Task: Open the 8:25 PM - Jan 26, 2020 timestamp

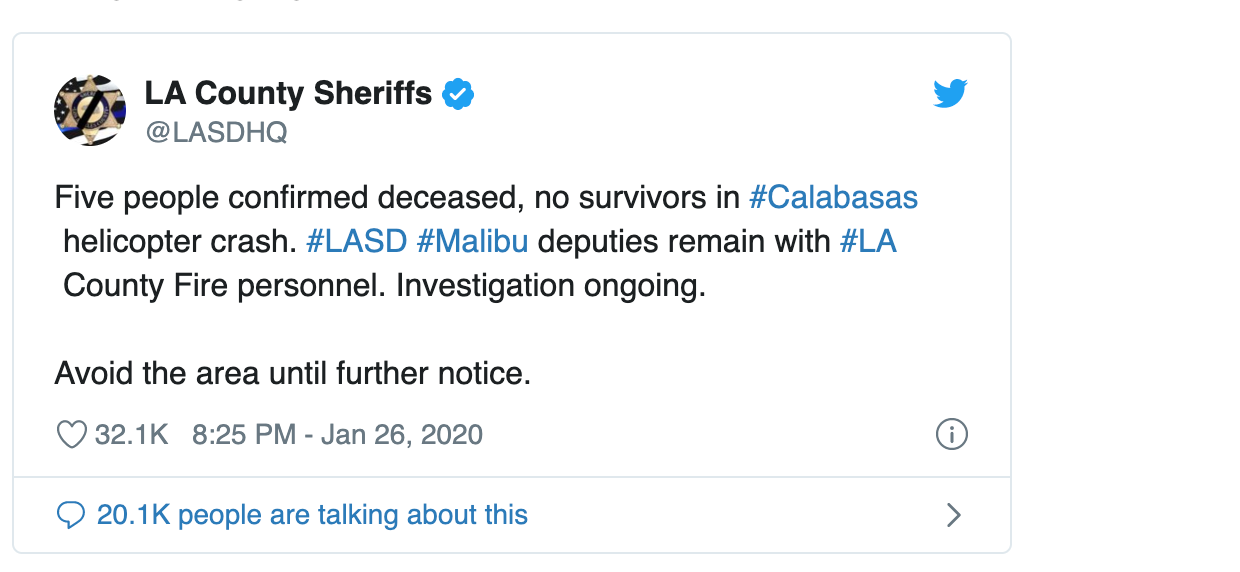Action: [338, 435]
